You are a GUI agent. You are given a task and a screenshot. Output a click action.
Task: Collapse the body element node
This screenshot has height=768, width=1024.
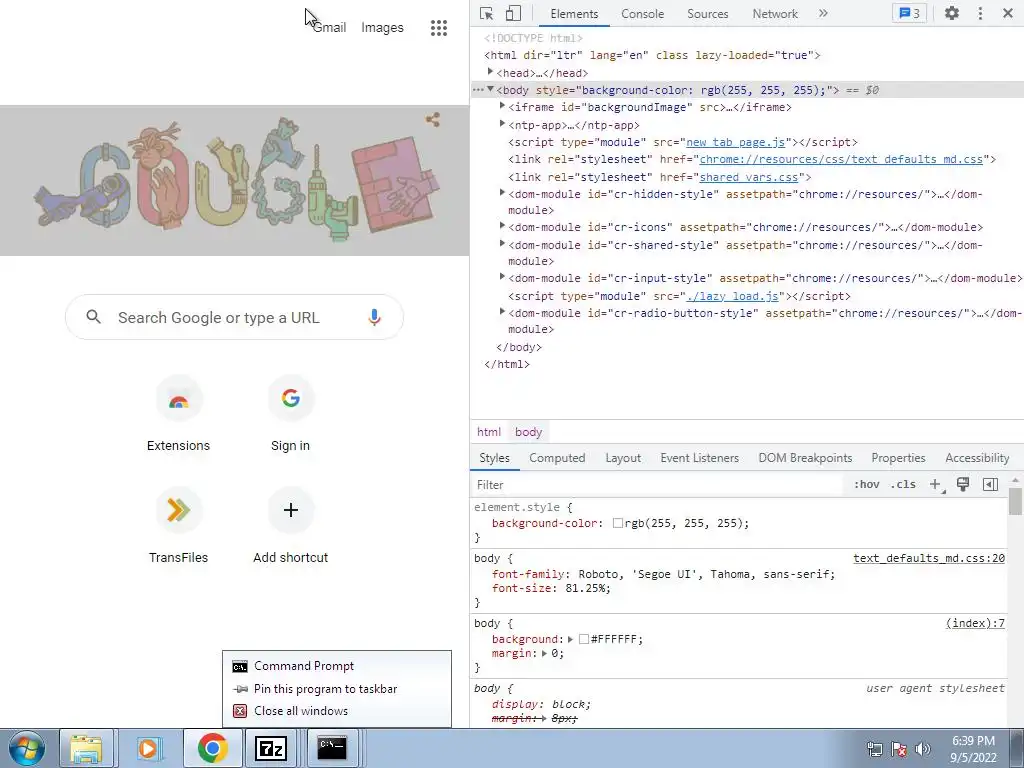pos(490,89)
